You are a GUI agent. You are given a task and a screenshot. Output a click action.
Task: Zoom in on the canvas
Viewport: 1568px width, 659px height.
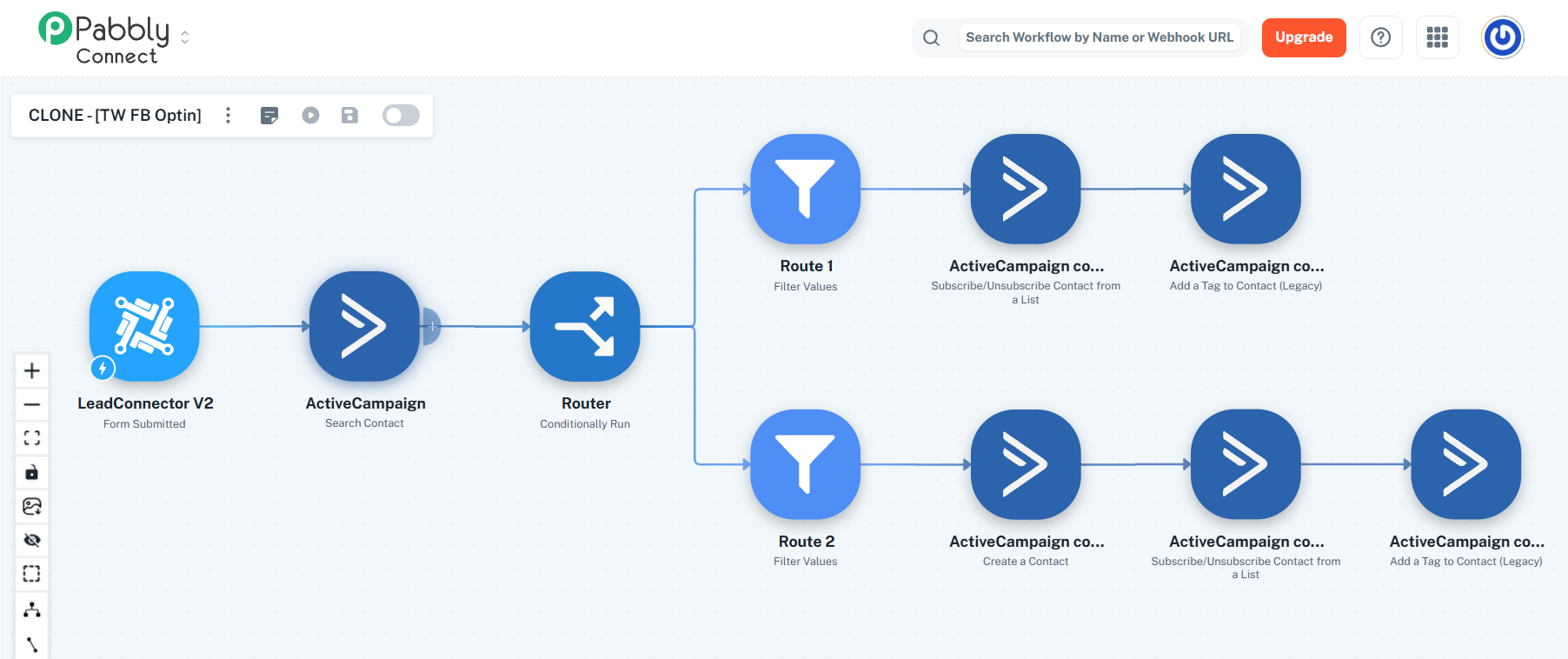coord(32,370)
